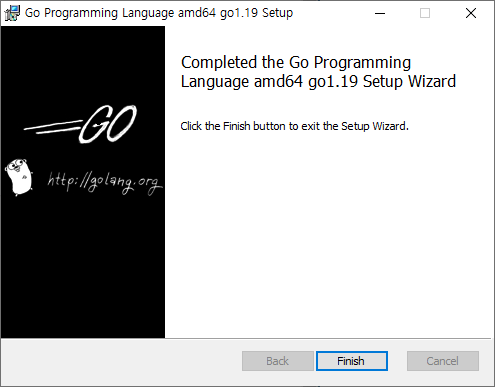Click the greyed-out Back button
The image size is (495, 387).
point(278,361)
